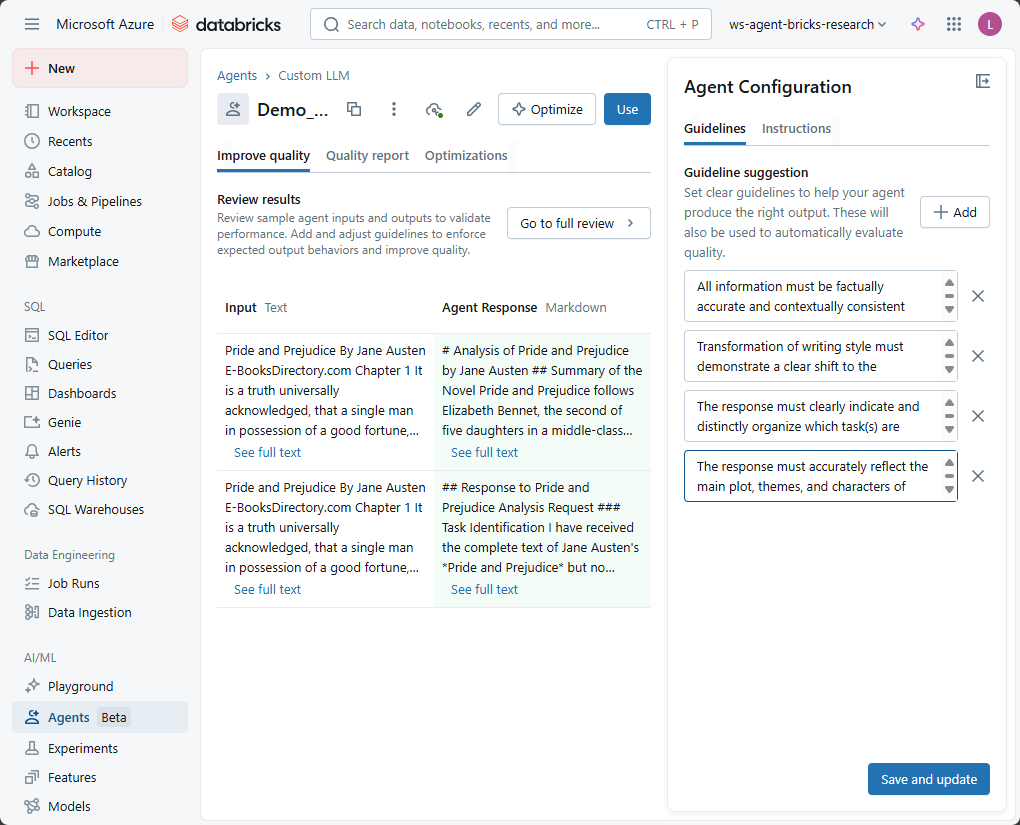The height and width of the screenshot is (825, 1020).
Task: Click Go to full review button
Action: (578, 223)
